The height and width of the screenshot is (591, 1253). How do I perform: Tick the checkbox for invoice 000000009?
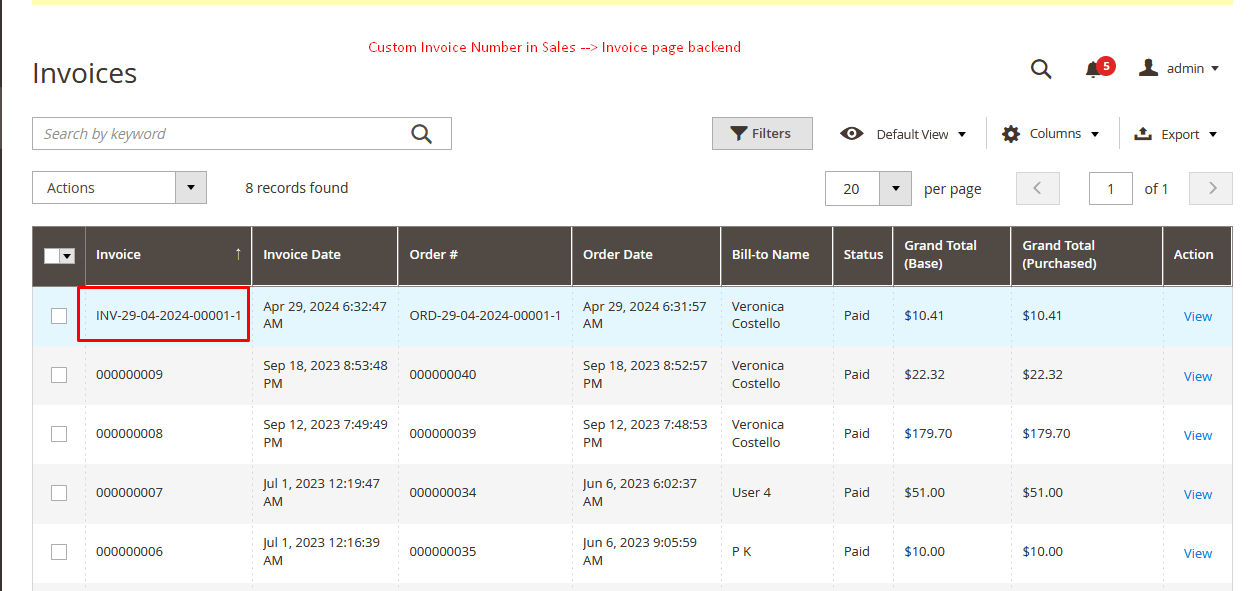(59, 375)
